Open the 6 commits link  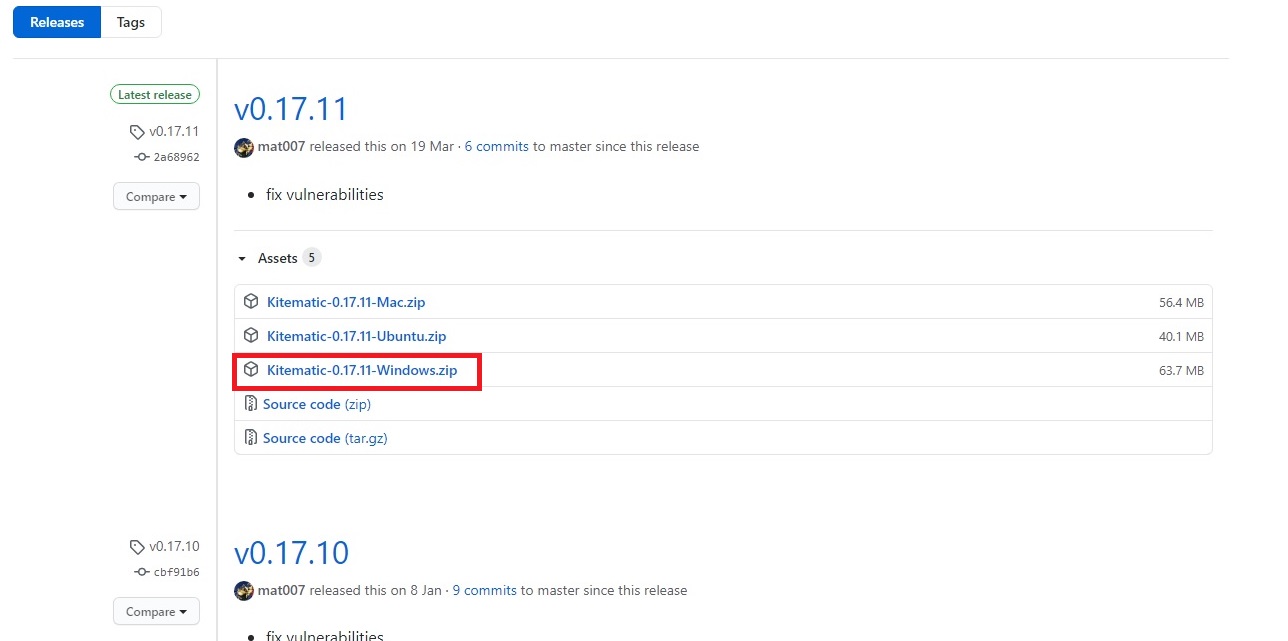[x=496, y=146]
